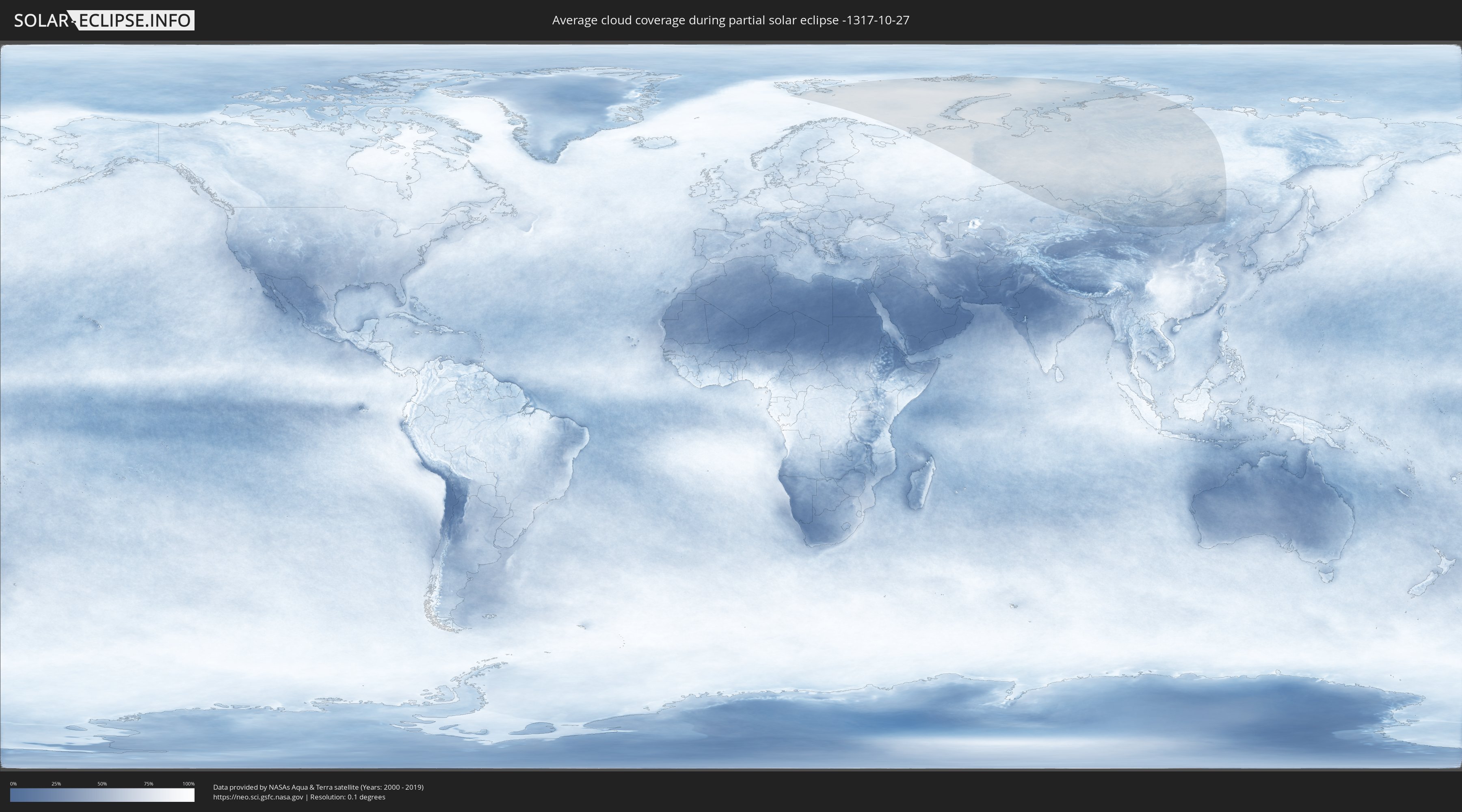Screen dimensions: 1462x812
Task: Click the '75%' legend label
Action: 148,784
